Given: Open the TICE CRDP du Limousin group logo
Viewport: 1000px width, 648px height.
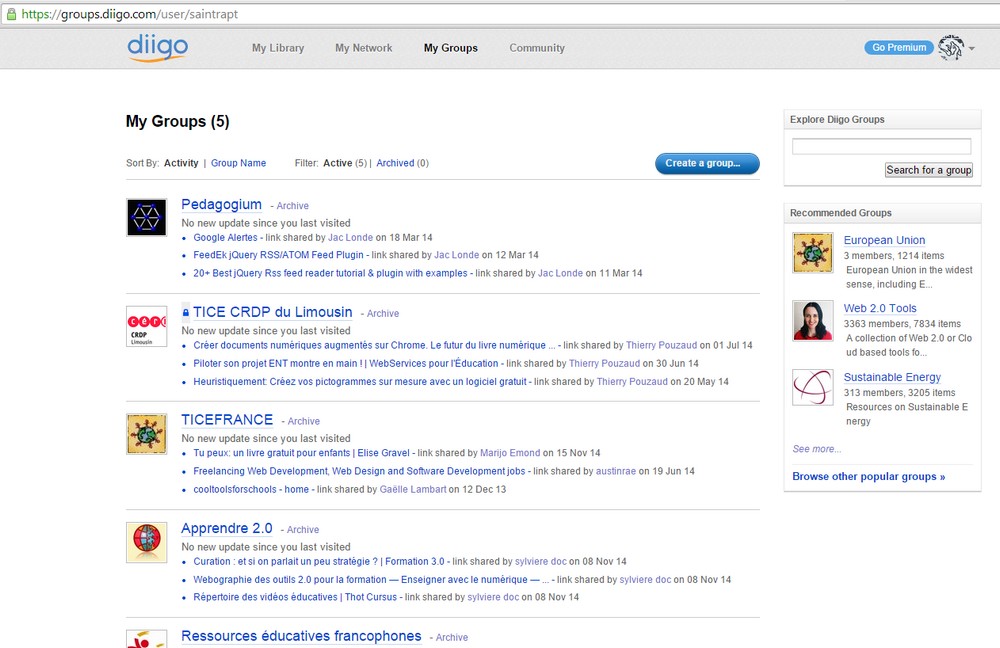Looking at the screenshot, I should [x=147, y=326].
